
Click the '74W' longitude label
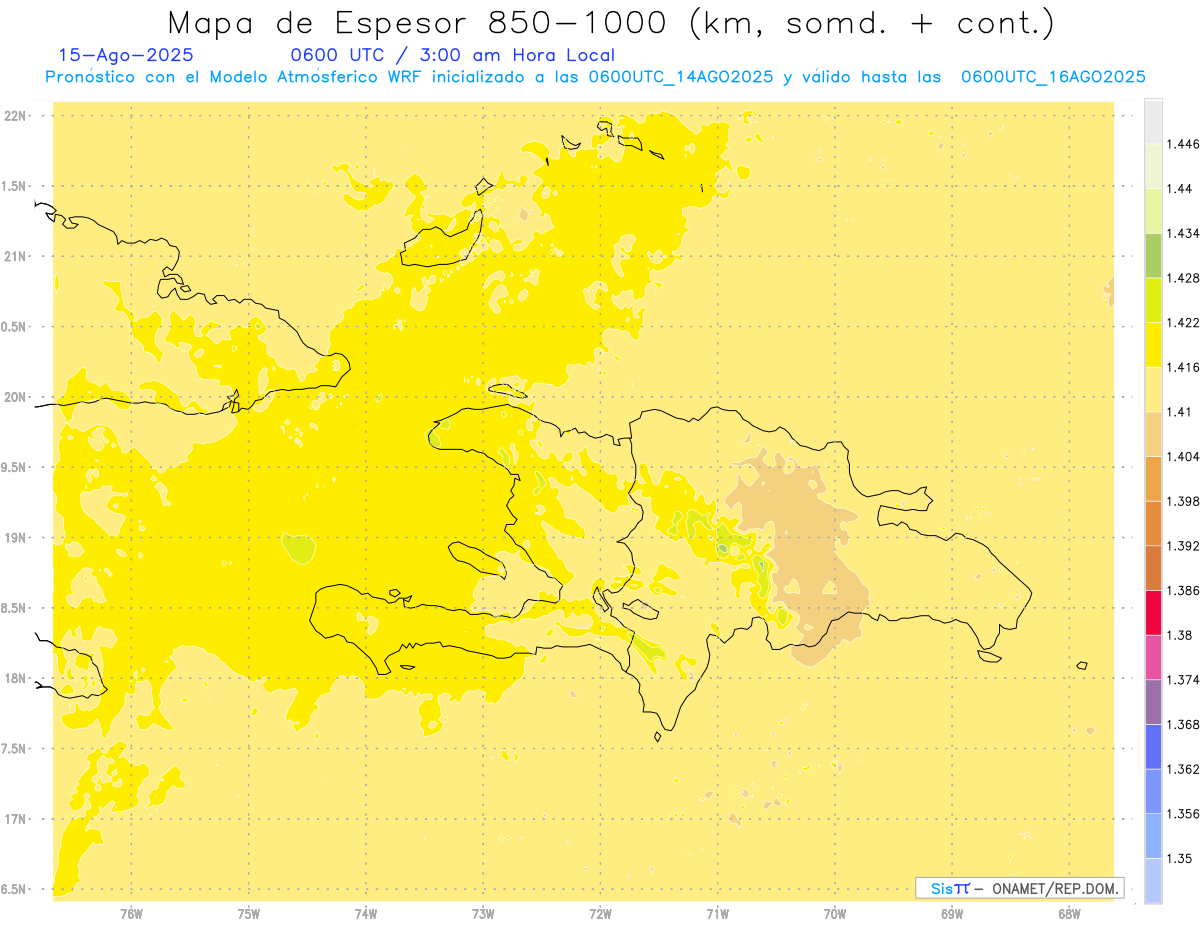coord(365,914)
